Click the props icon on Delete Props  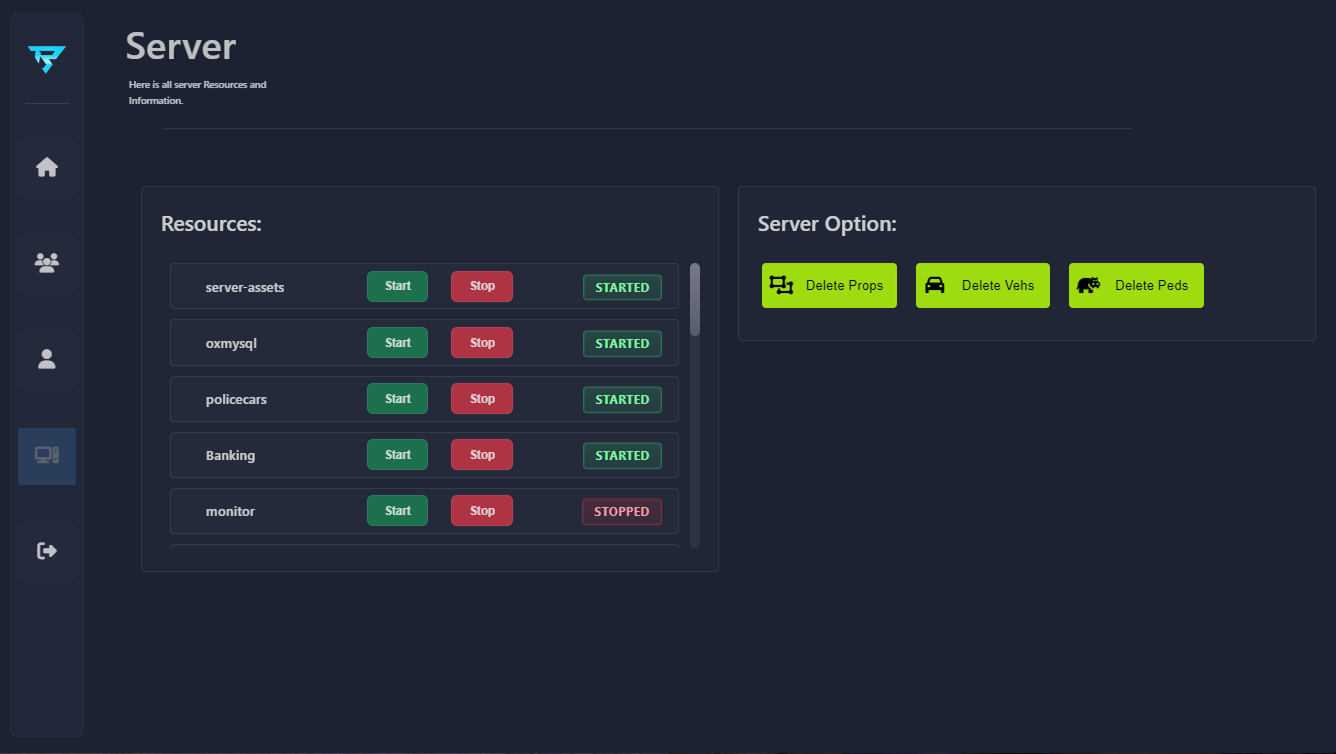point(781,285)
